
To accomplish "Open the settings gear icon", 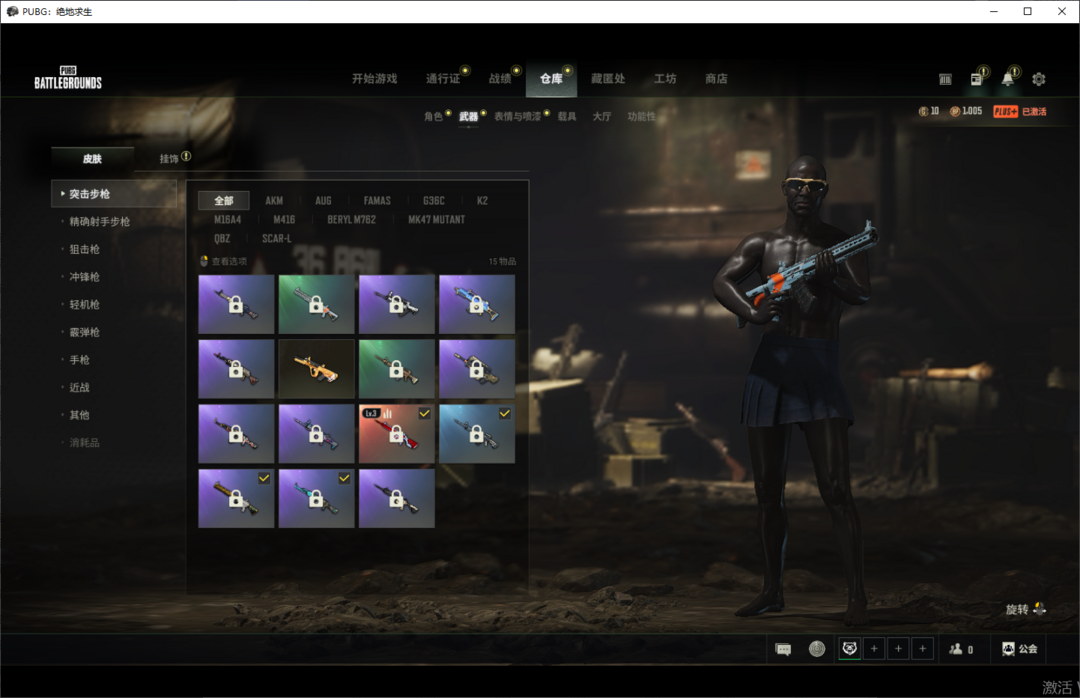I will pos(1039,79).
